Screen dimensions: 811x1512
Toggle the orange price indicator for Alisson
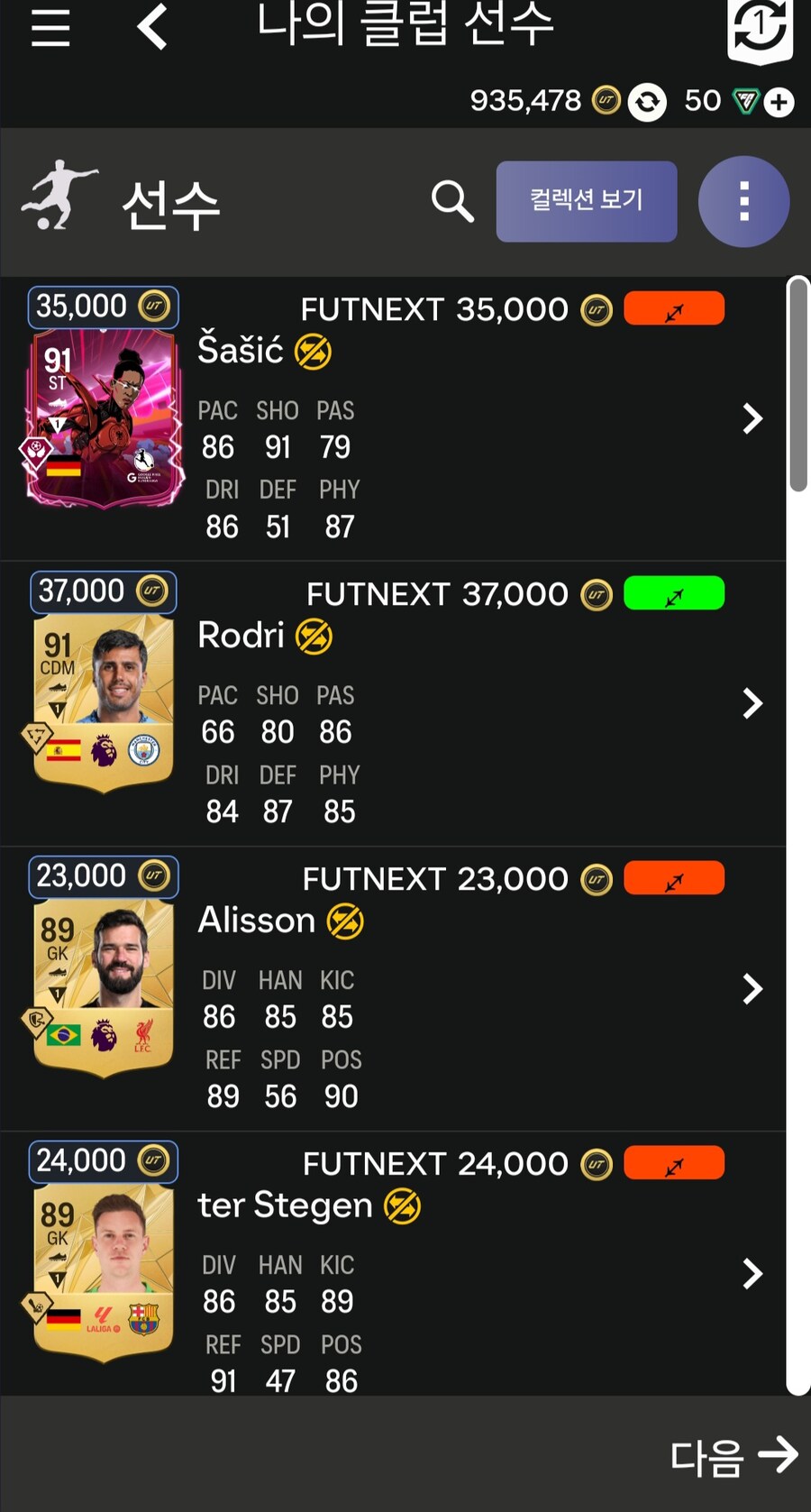pos(674,878)
